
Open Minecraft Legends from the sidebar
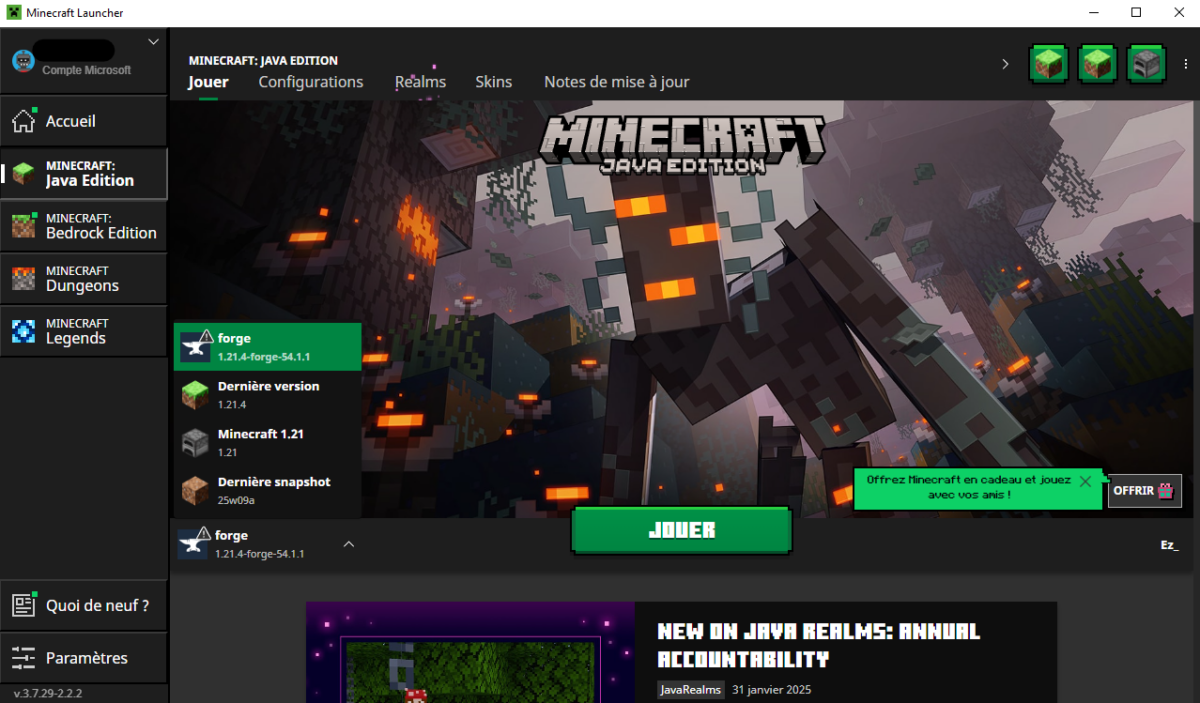click(84, 331)
